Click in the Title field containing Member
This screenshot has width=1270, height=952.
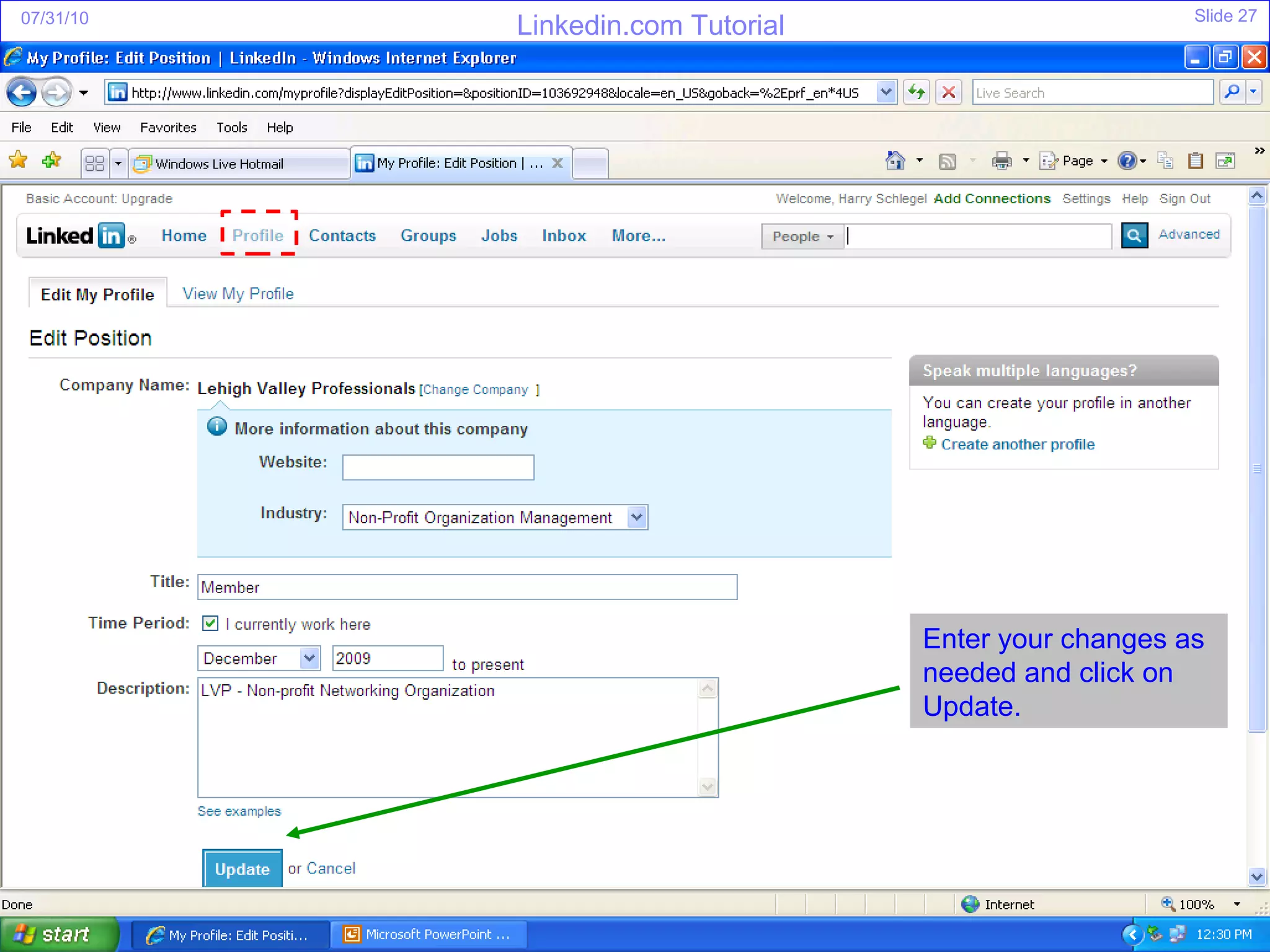tap(467, 587)
